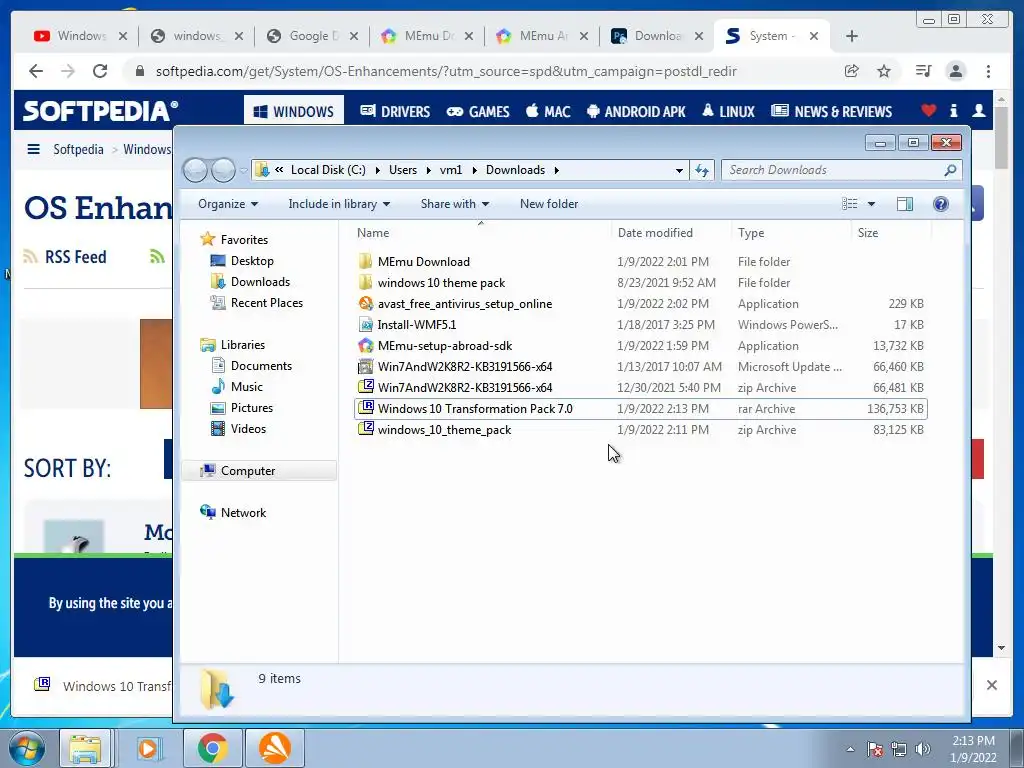Click the New folder button

coord(549,204)
